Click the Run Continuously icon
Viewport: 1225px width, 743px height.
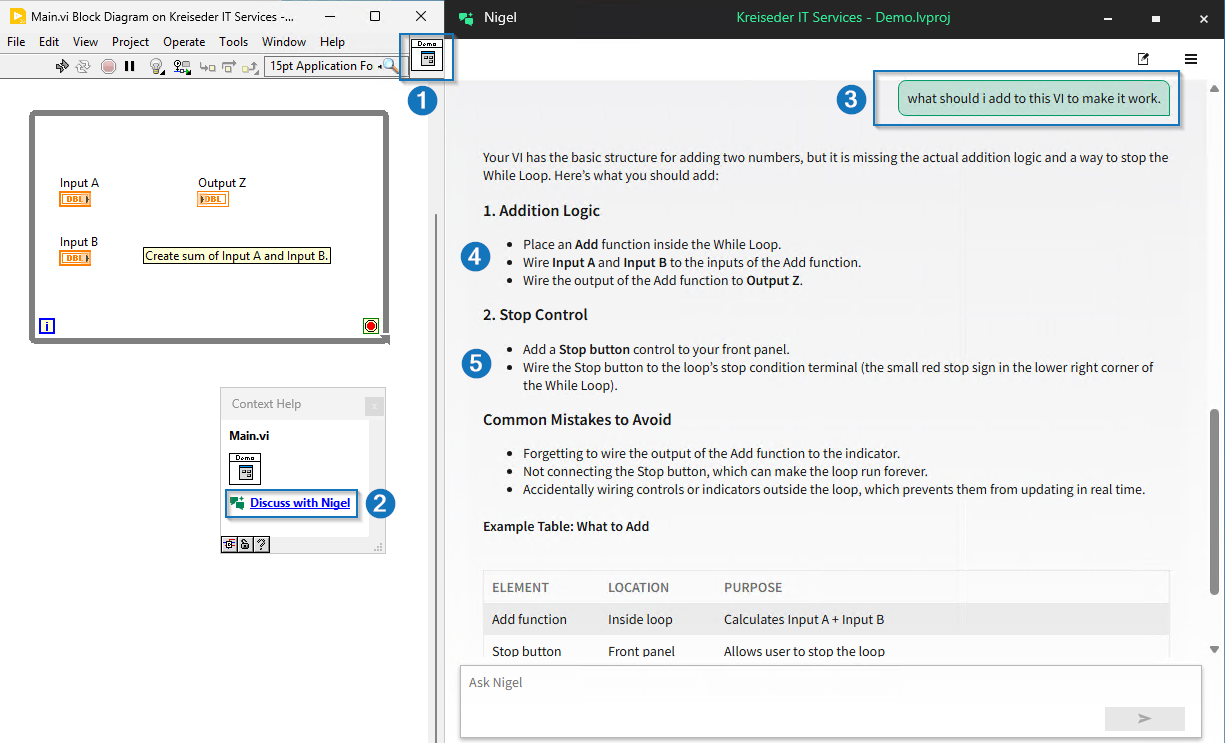[x=83, y=66]
